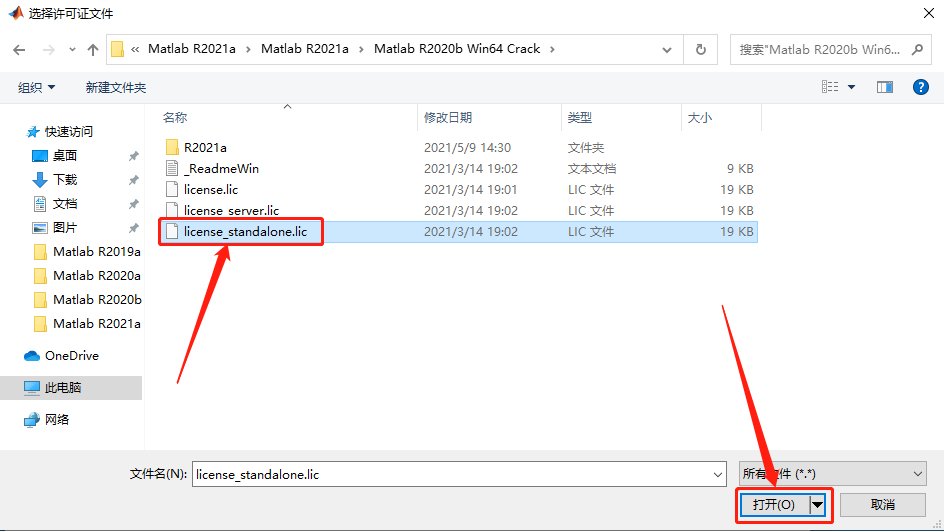
Task: Select the R2021a folder
Action: tap(205, 148)
